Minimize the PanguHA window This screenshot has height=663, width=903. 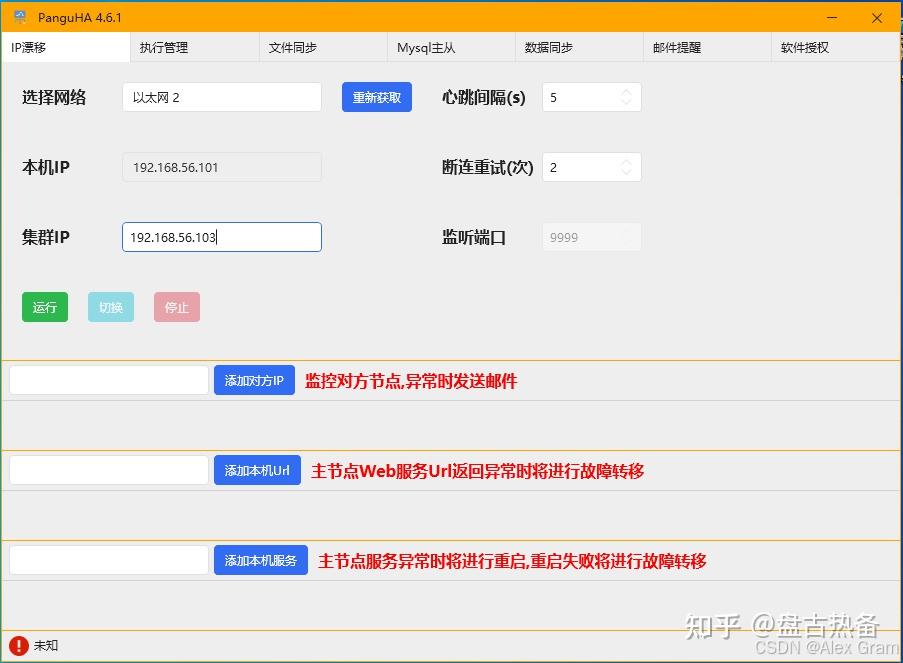tap(832, 17)
